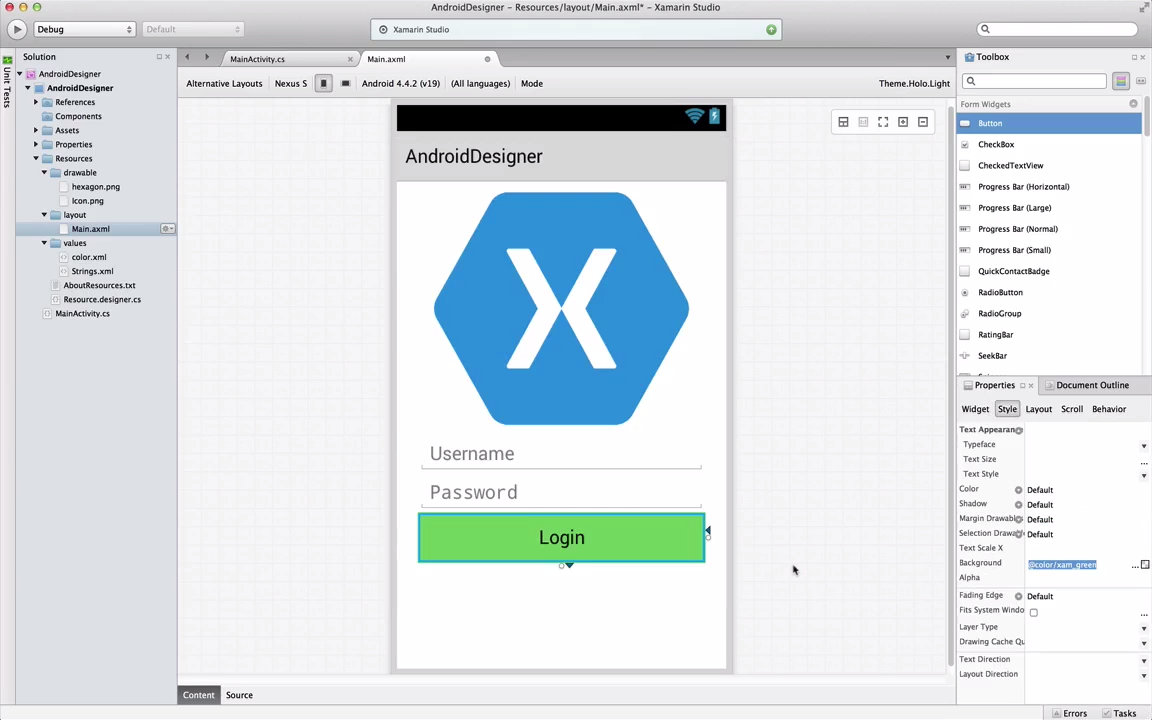Open Unit Tests side pad

pyautogui.click(x=7, y=82)
